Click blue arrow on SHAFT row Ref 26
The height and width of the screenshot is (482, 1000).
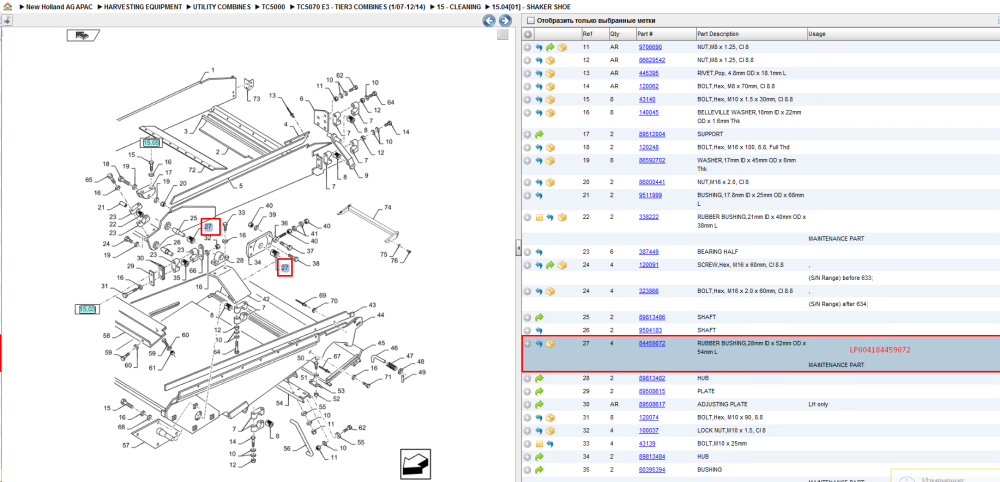click(539, 330)
